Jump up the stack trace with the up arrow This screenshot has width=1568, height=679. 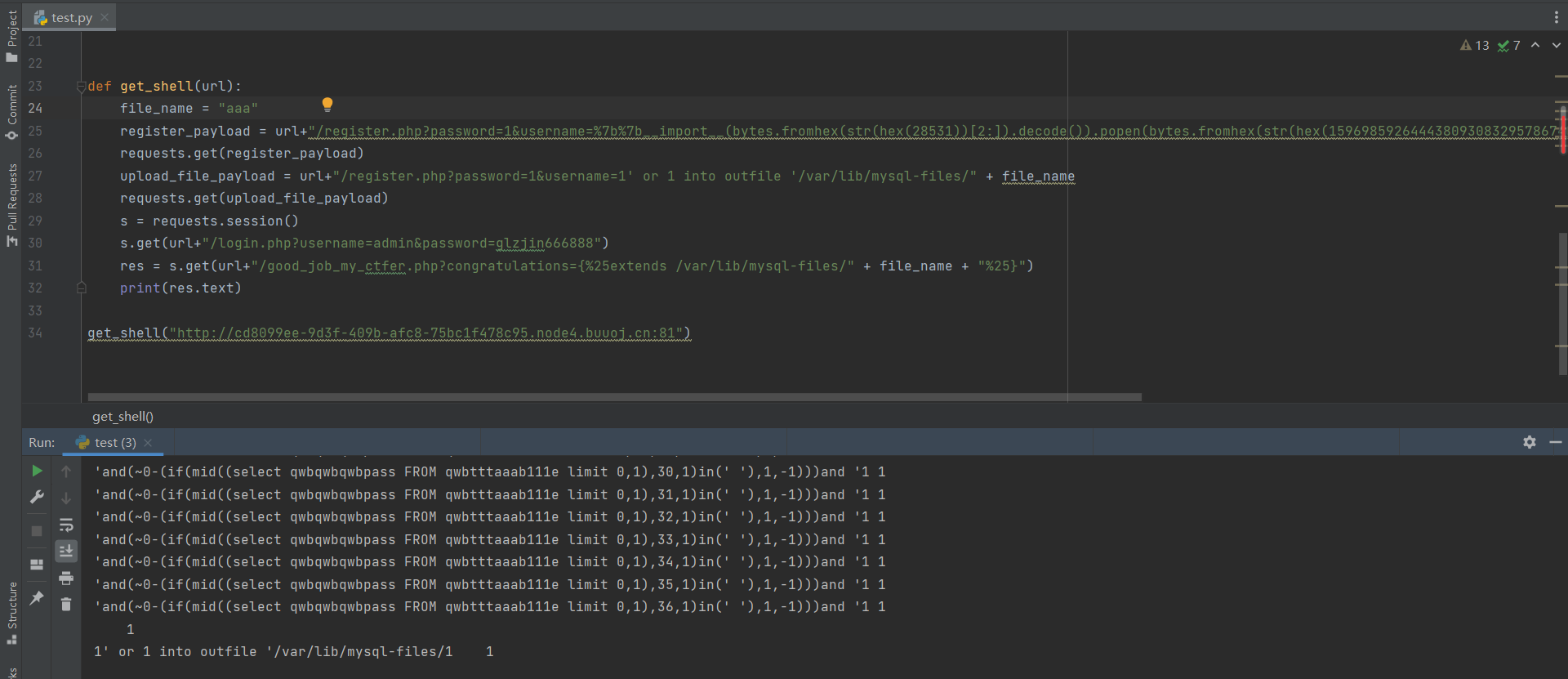(66, 471)
